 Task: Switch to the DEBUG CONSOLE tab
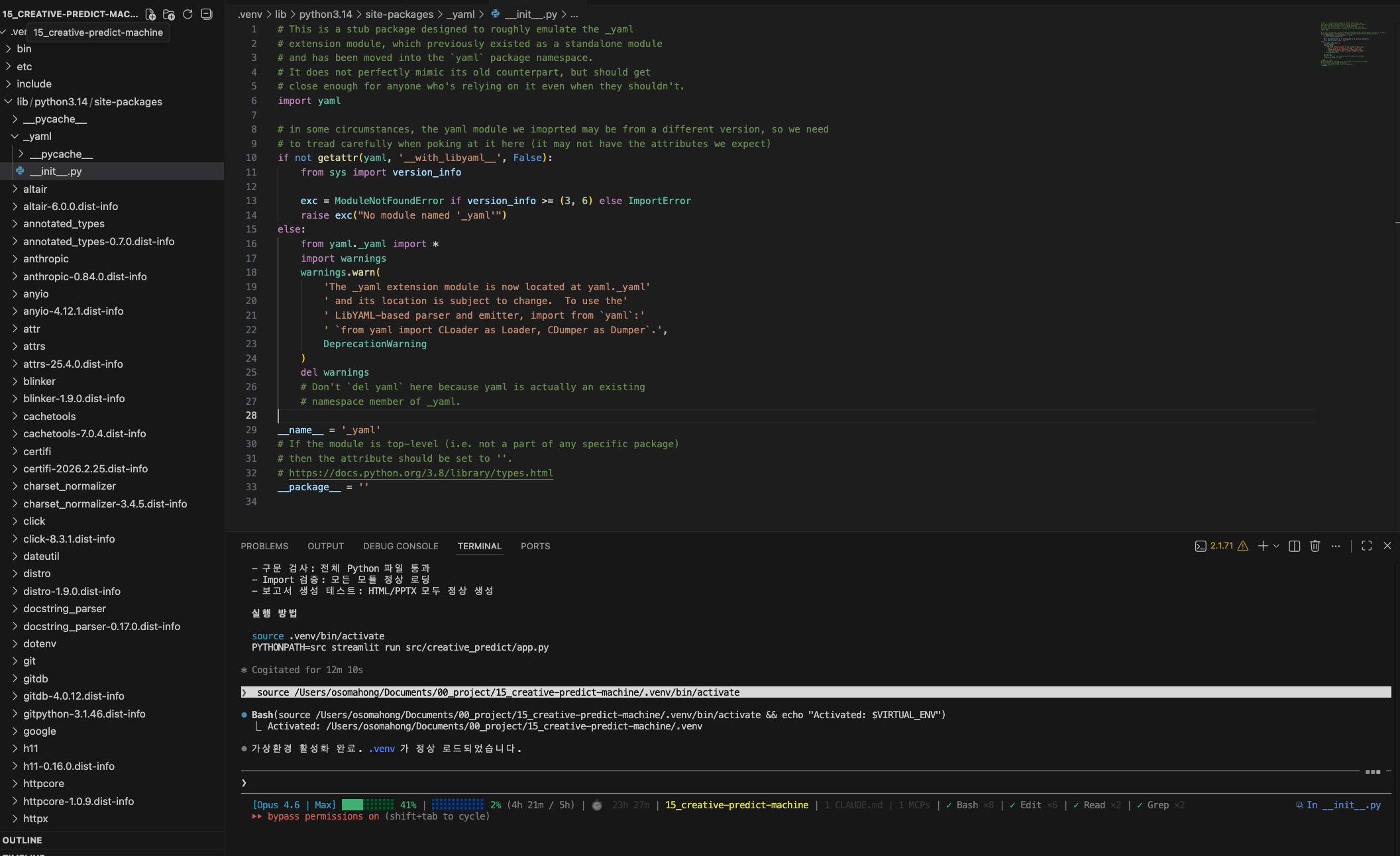(x=400, y=546)
